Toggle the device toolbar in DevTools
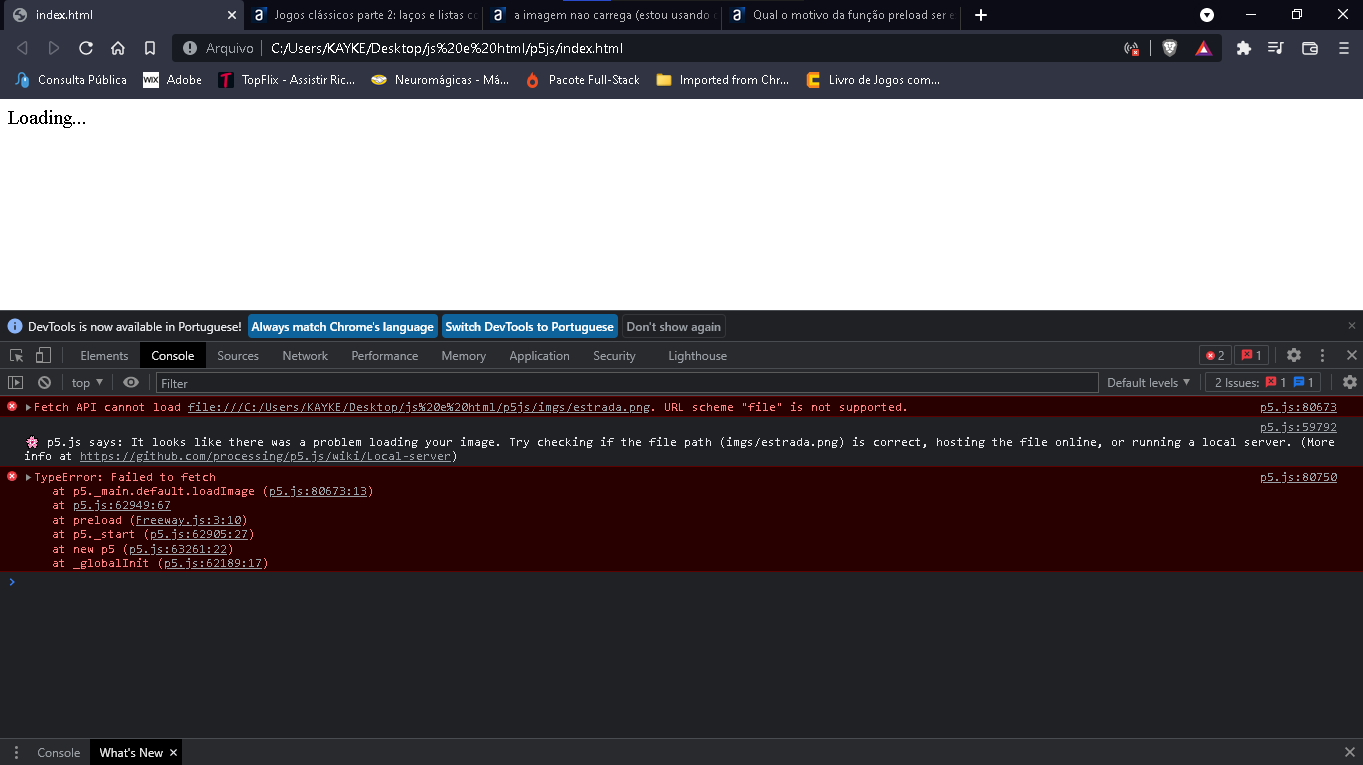The image size is (1363, 765). (x=43, y=356)
